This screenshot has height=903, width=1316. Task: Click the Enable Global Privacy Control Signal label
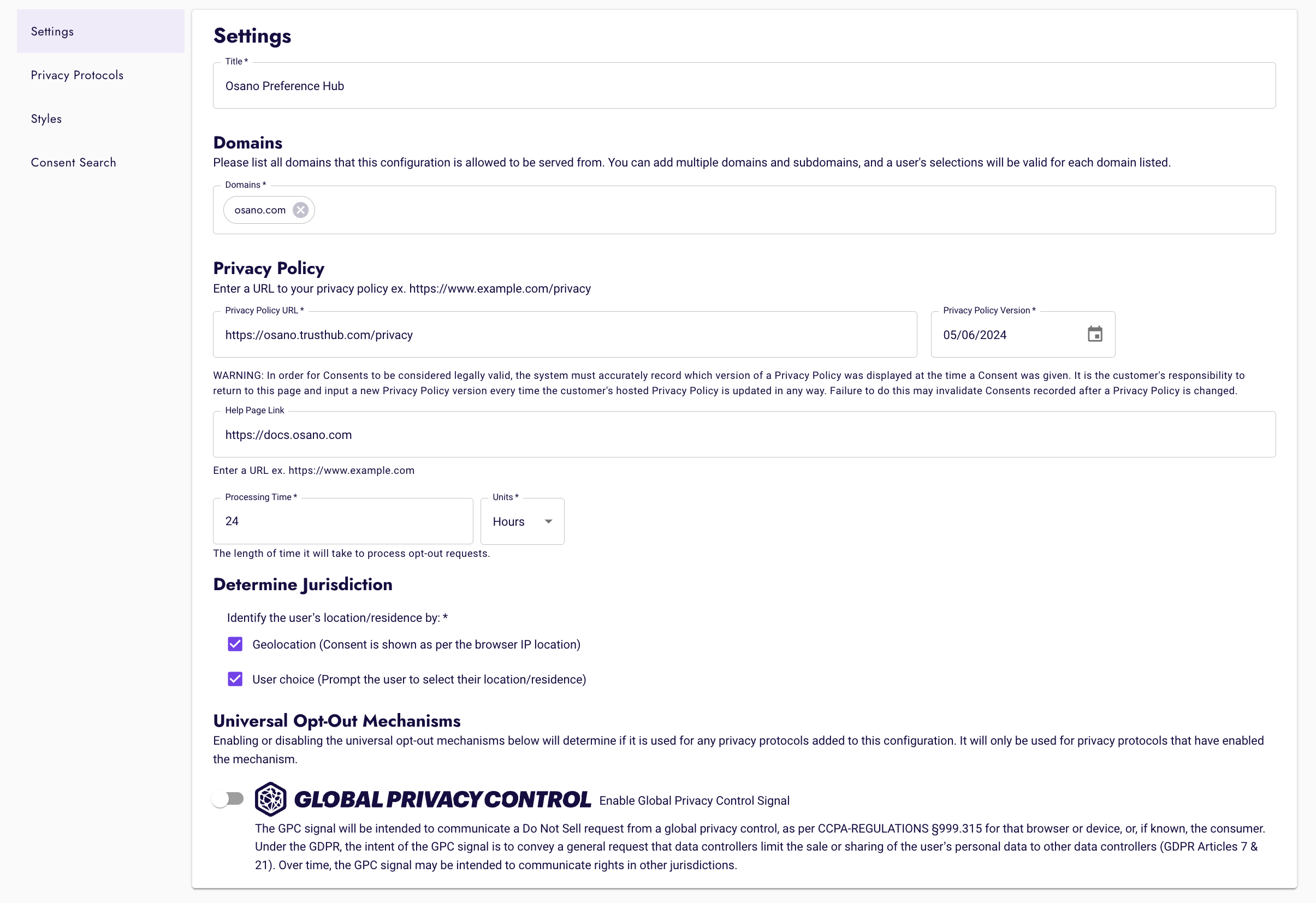tap(694, 800)
